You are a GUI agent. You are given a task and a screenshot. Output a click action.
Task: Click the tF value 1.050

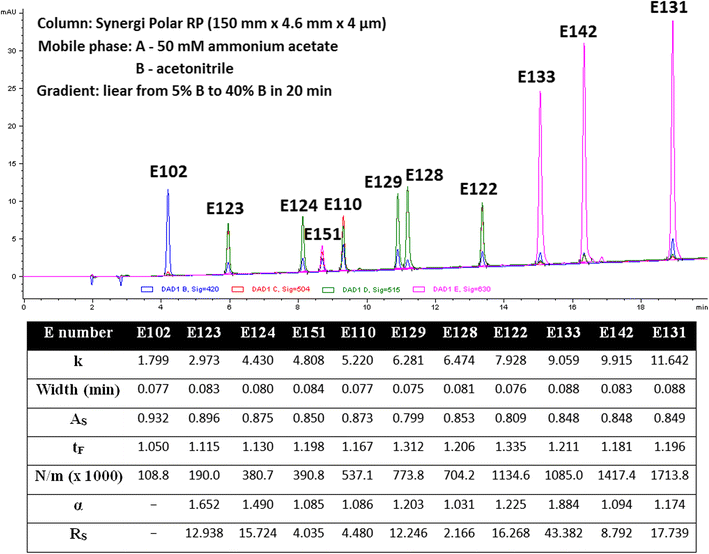[153, 447]
